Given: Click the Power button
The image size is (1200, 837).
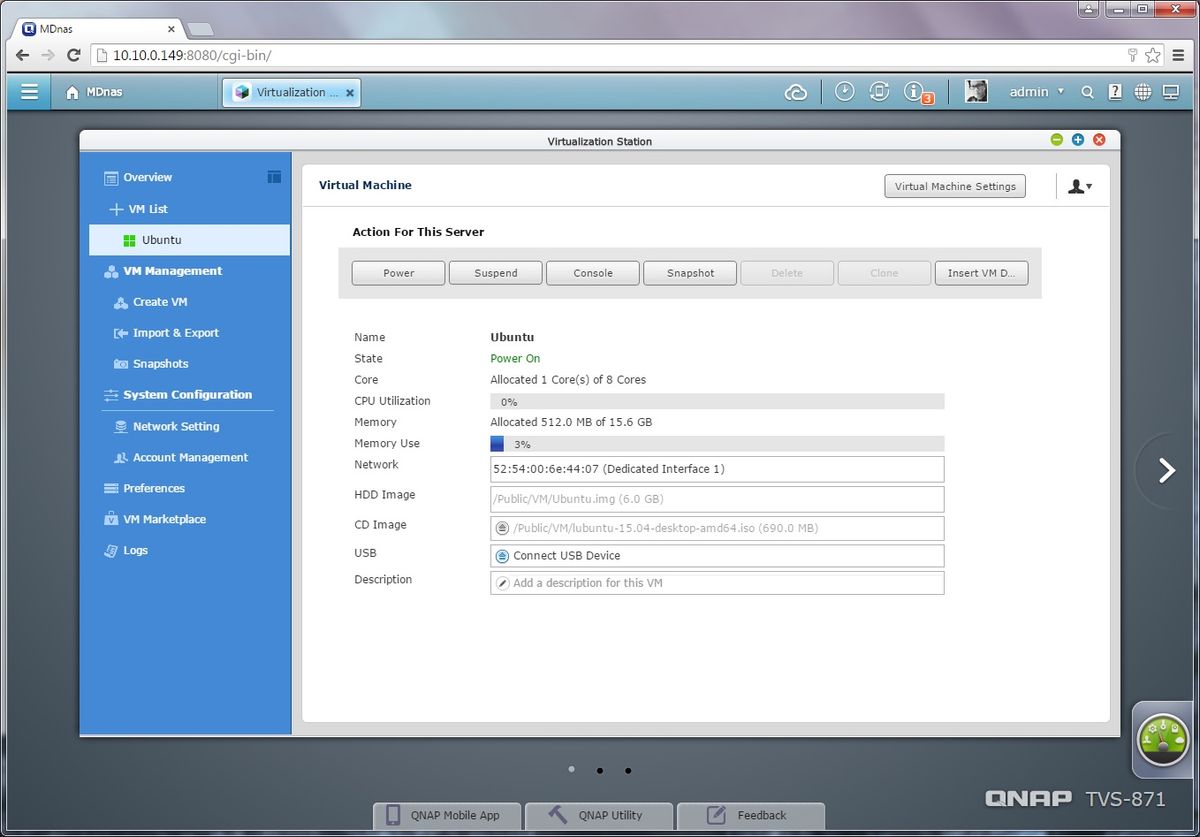Looking at the screenshot, I should click(398, 273).
